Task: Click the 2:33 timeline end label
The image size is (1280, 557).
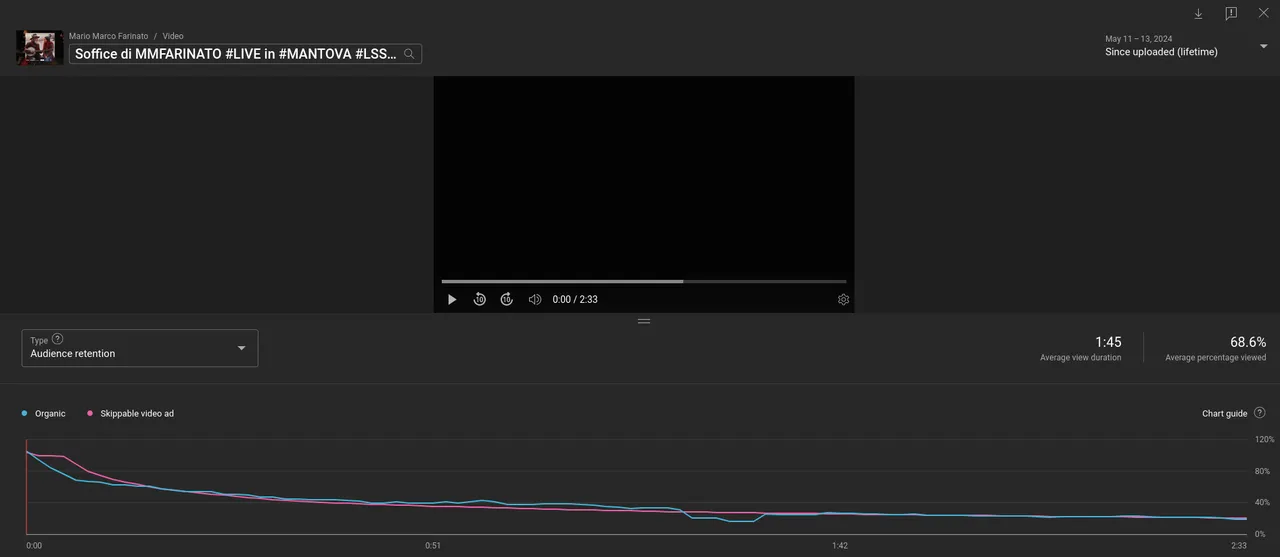Action: pyautogui.click(x=1239, y=546)
